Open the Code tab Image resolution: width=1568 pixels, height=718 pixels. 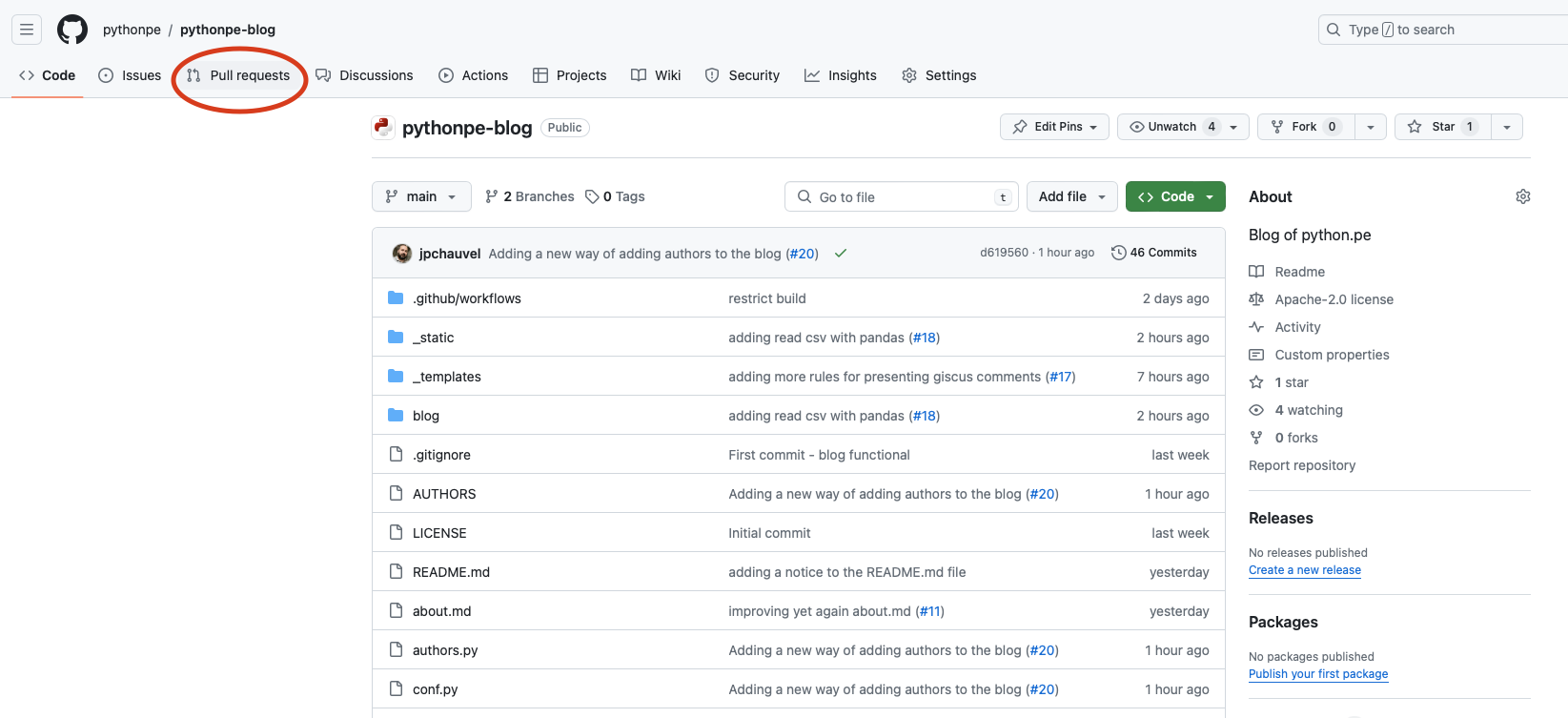pyautogui.click(x=48, y=75)
